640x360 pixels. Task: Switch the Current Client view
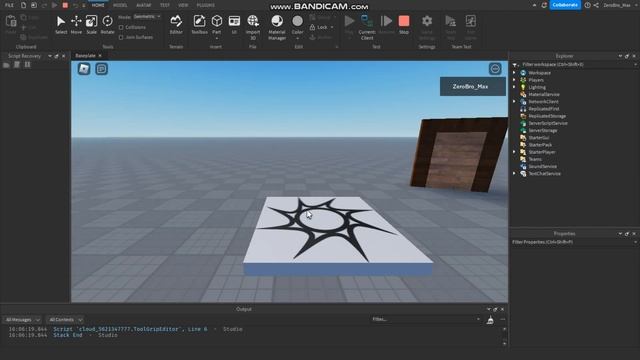(367, 27)
